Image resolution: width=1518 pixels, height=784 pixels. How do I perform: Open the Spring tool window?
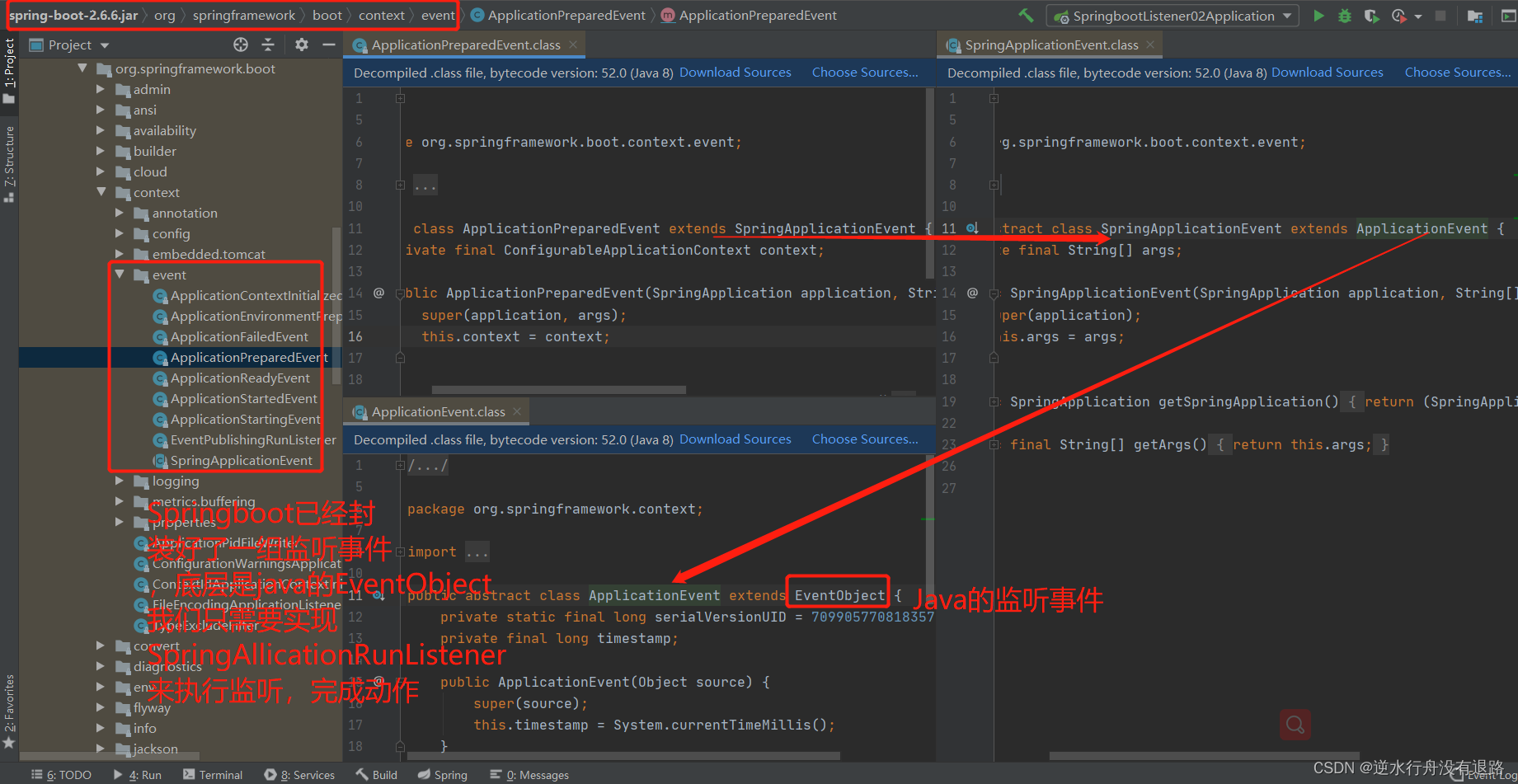(442, 775)
